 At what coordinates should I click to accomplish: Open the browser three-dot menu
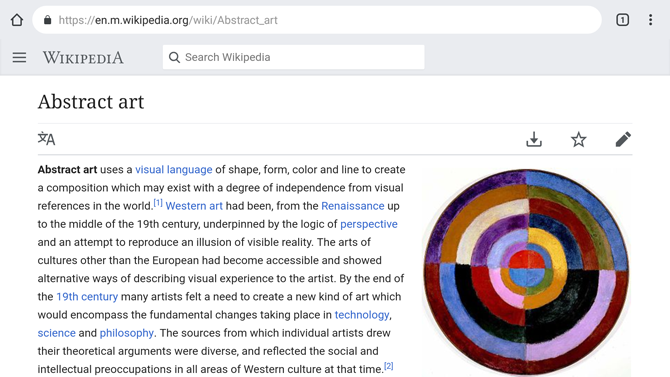[650, 20]
